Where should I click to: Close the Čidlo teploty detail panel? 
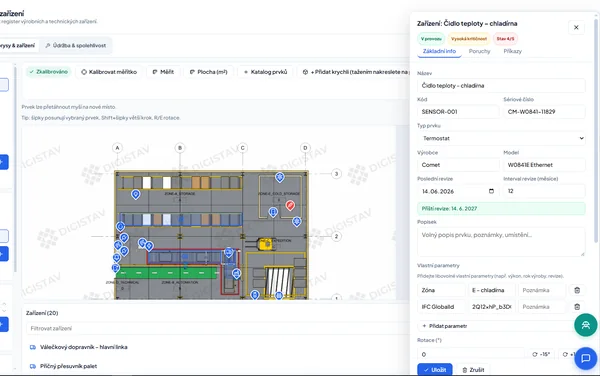576,28
